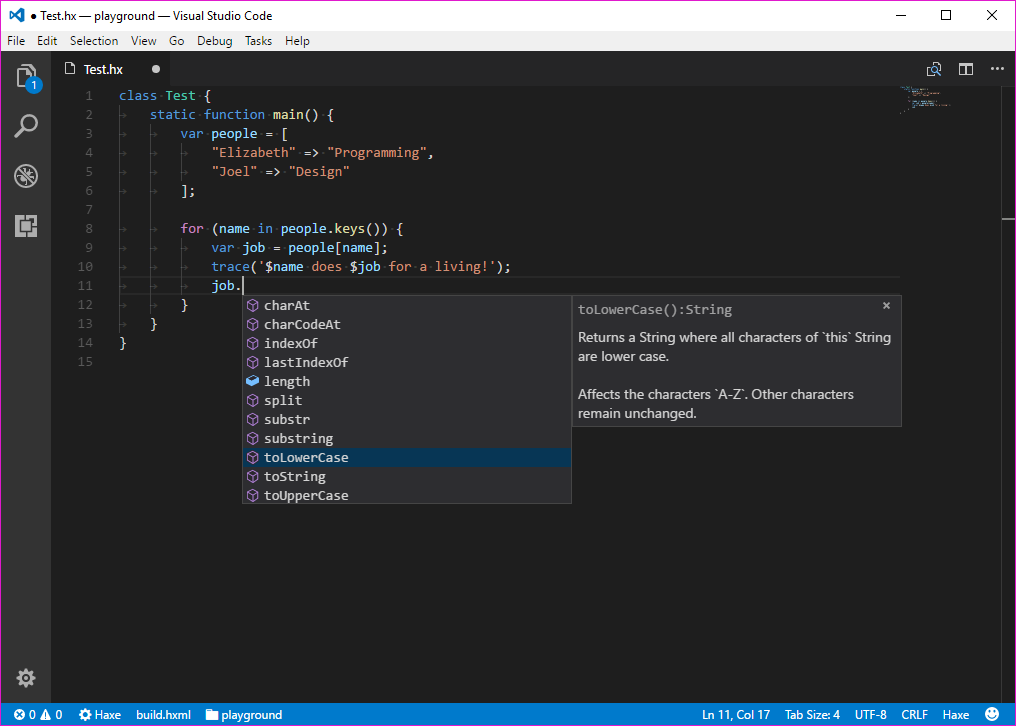This screenshot has width=1016, height=726.
Task: Click build.hxml in the status bar
Action: [163, 714]
